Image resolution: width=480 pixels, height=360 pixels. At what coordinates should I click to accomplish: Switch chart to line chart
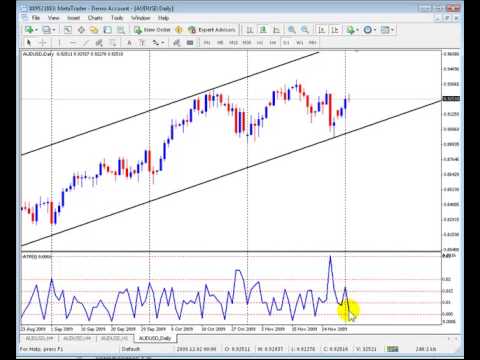[276, 30]
